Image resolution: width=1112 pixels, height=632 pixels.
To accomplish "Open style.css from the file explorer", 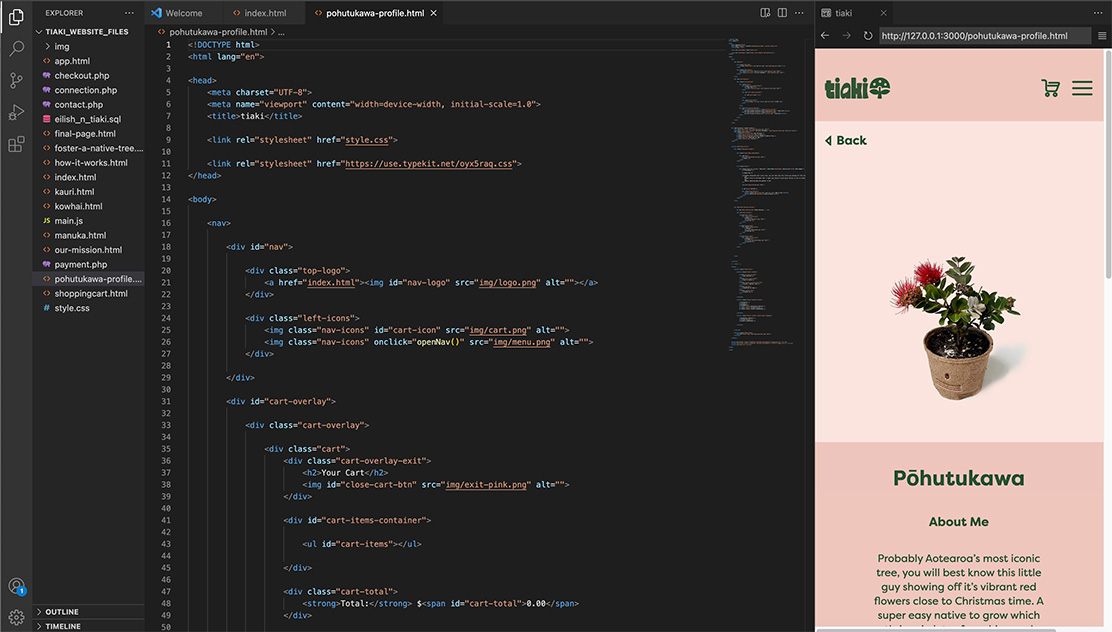I will tap(71, 308).
